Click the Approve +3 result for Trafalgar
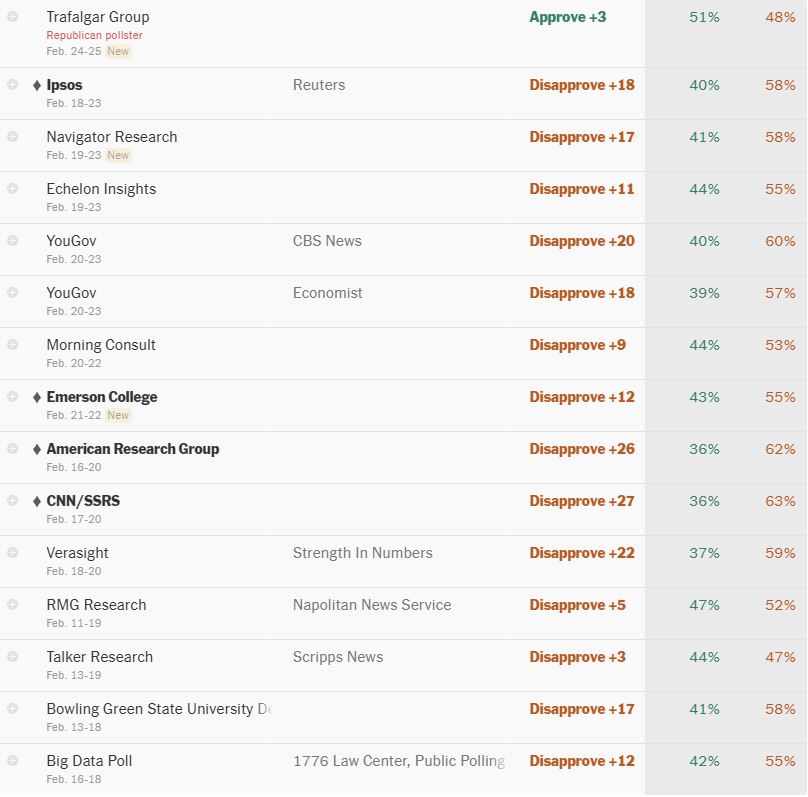 (568, 17)
